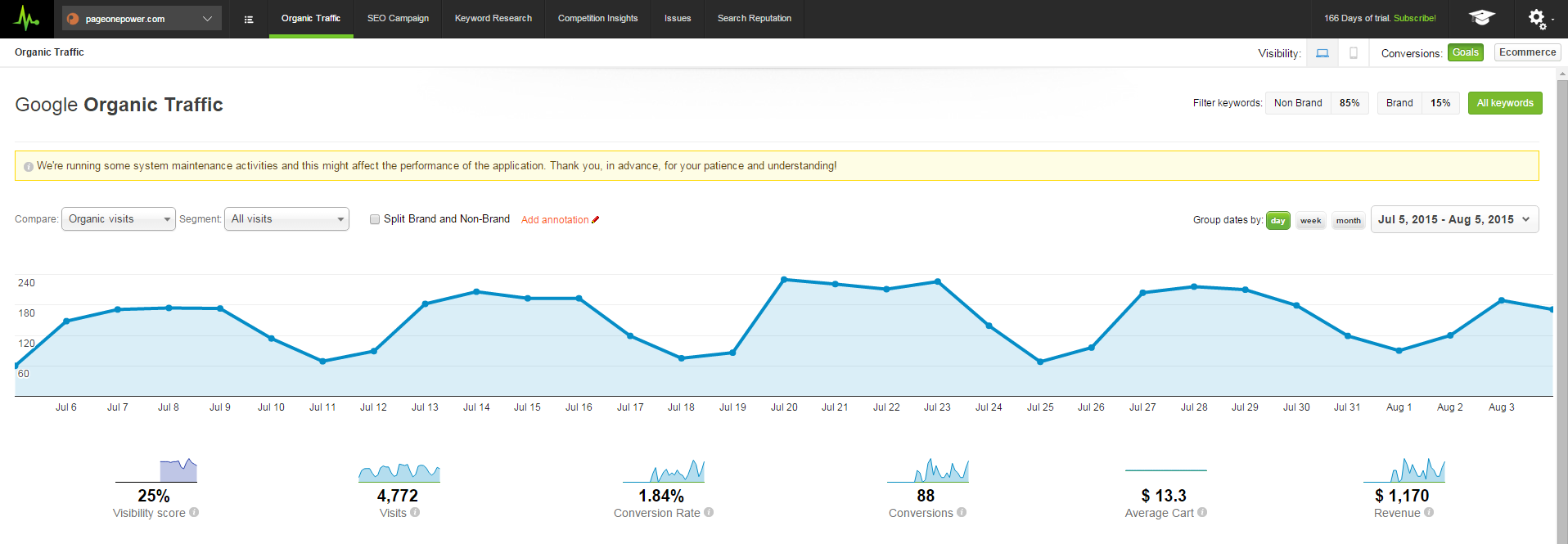This screenshot has width=1568, height=544.
Task: Expand the All visits segment dropdown
Action: click(286, 219)
